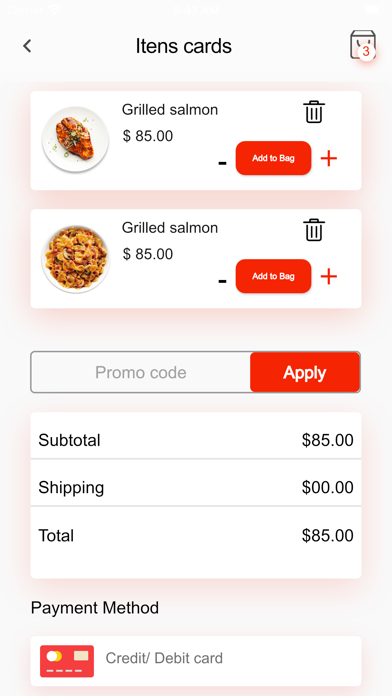This screenshot has width=392, height=696.
Task: Focus the Promo code input field
Action: point(141,372)
